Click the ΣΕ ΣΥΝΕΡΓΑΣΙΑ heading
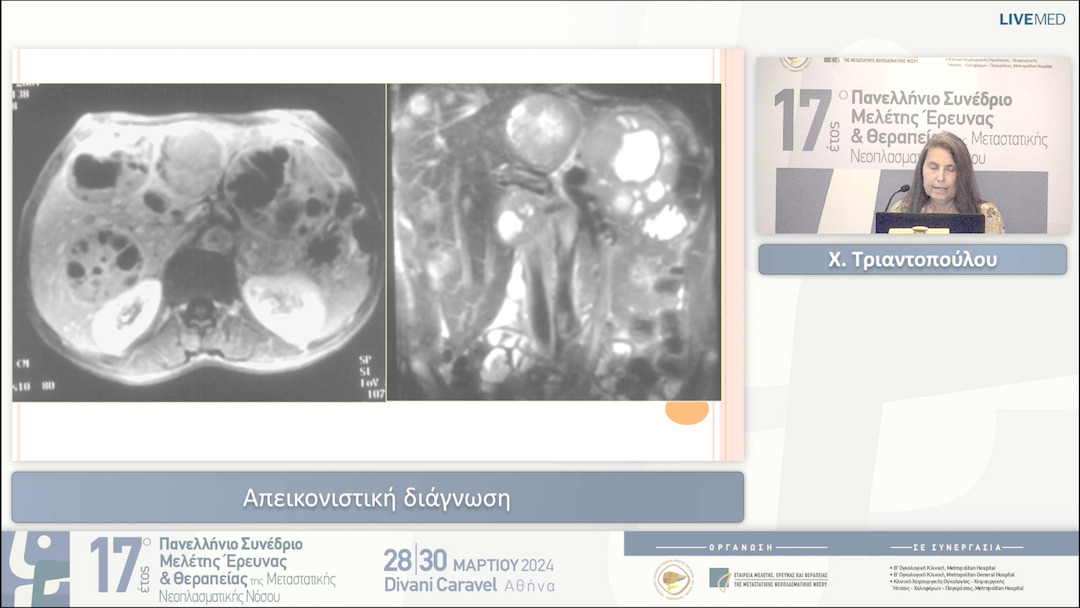The width and height of the screenshot is (1080, 608). [x=956, y=547]
